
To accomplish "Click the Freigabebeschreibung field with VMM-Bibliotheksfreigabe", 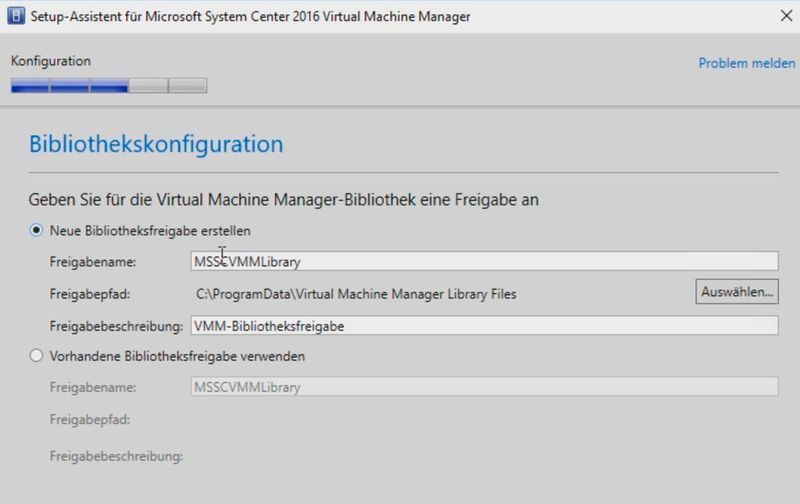I will tap(484, 325).
